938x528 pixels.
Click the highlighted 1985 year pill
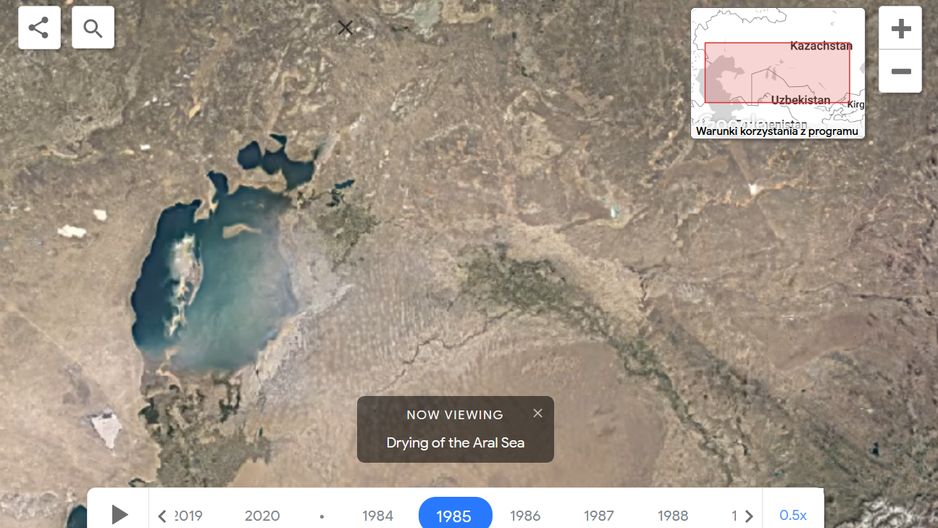455,514
